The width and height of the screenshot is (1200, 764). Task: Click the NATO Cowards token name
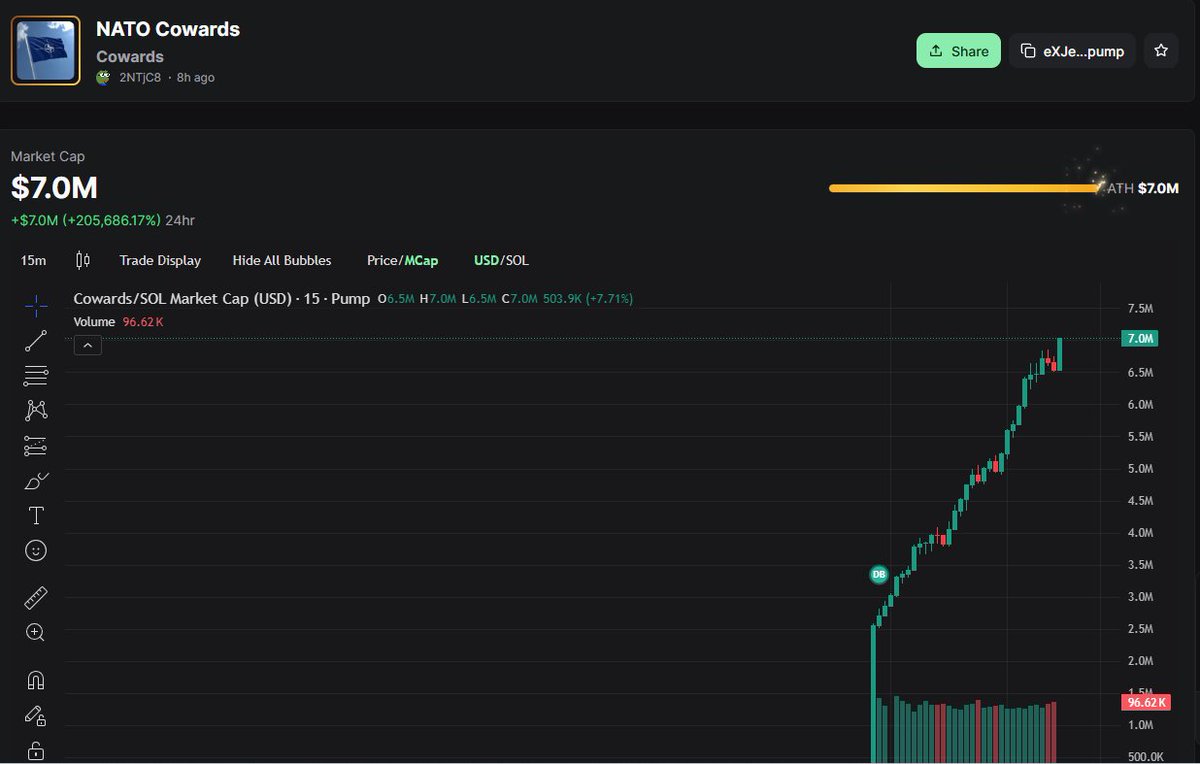point(168,29)
